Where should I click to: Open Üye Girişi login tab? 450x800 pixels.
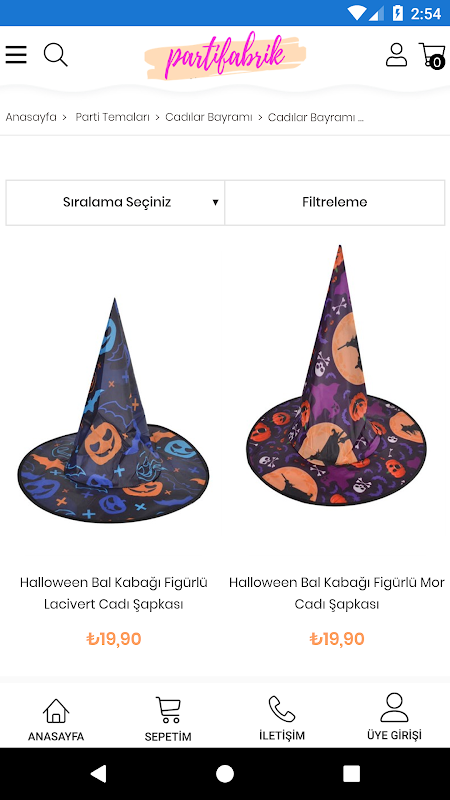point(394,717)
